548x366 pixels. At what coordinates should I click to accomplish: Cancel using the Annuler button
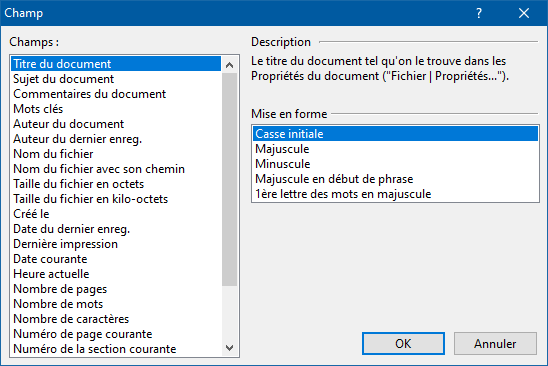(x=495, y=344)
